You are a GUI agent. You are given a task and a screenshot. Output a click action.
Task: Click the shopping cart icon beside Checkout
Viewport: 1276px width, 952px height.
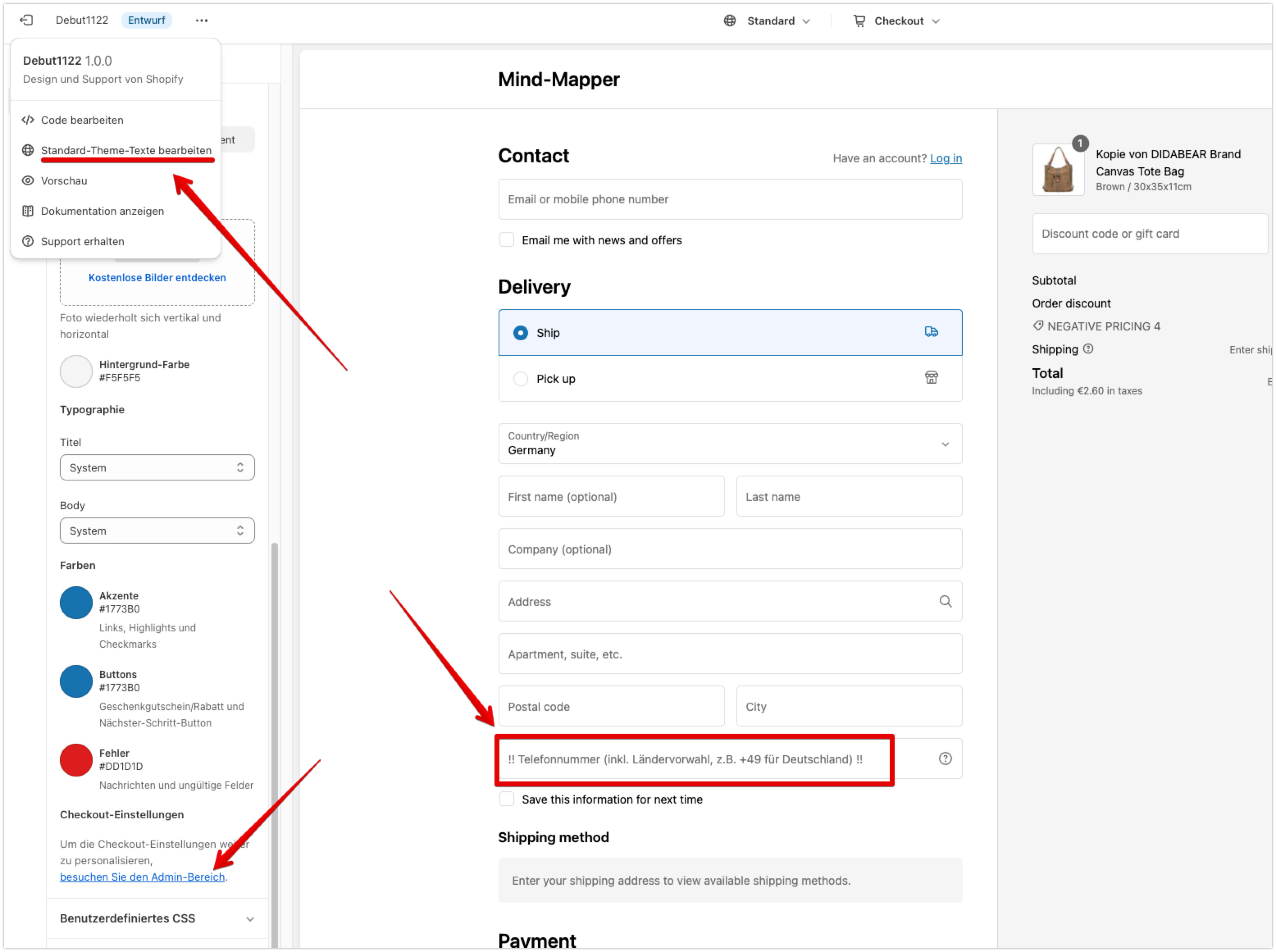859,21
